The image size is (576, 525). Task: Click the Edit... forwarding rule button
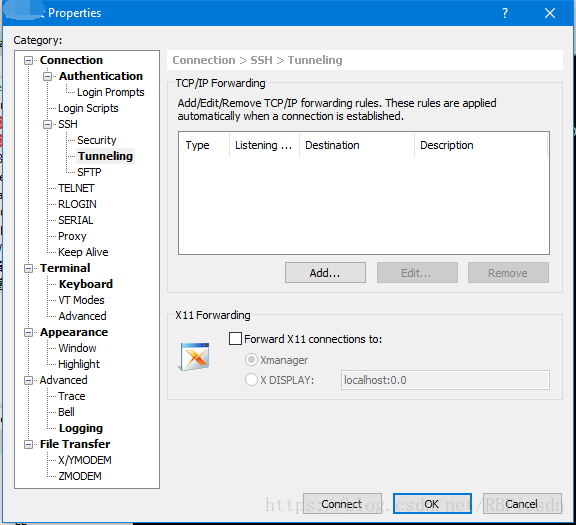[417, 273]
